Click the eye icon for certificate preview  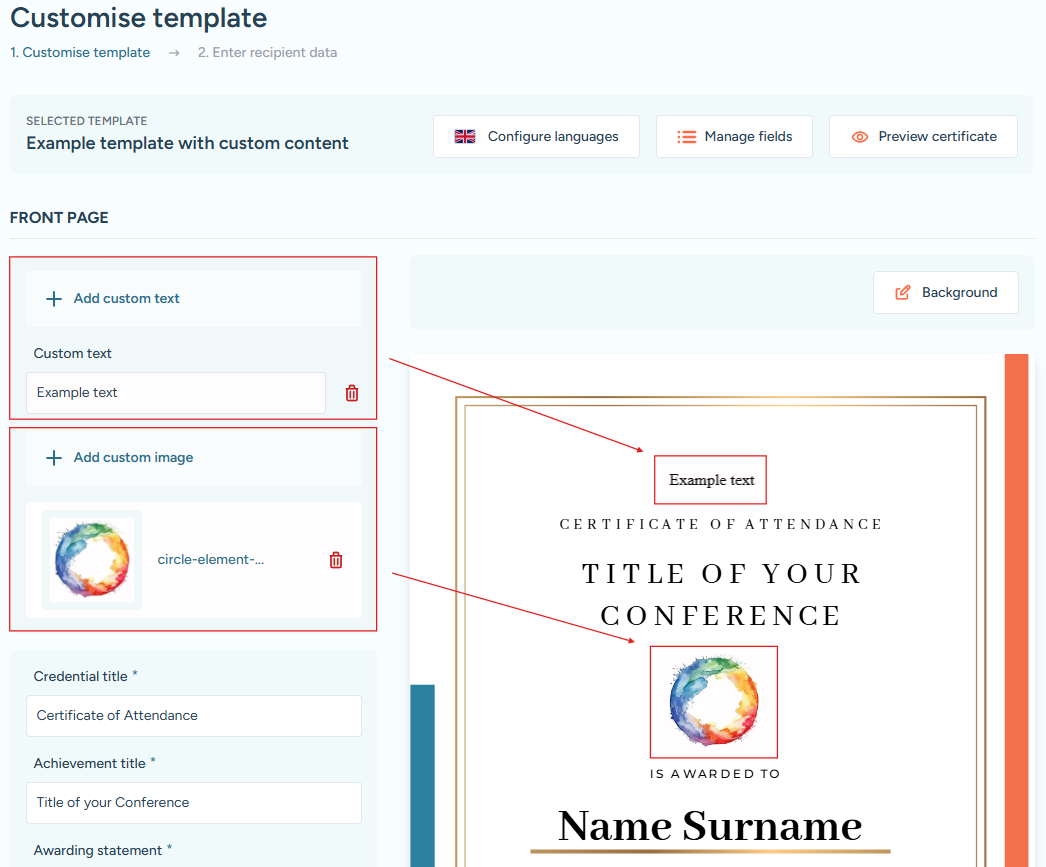[859, 137]
